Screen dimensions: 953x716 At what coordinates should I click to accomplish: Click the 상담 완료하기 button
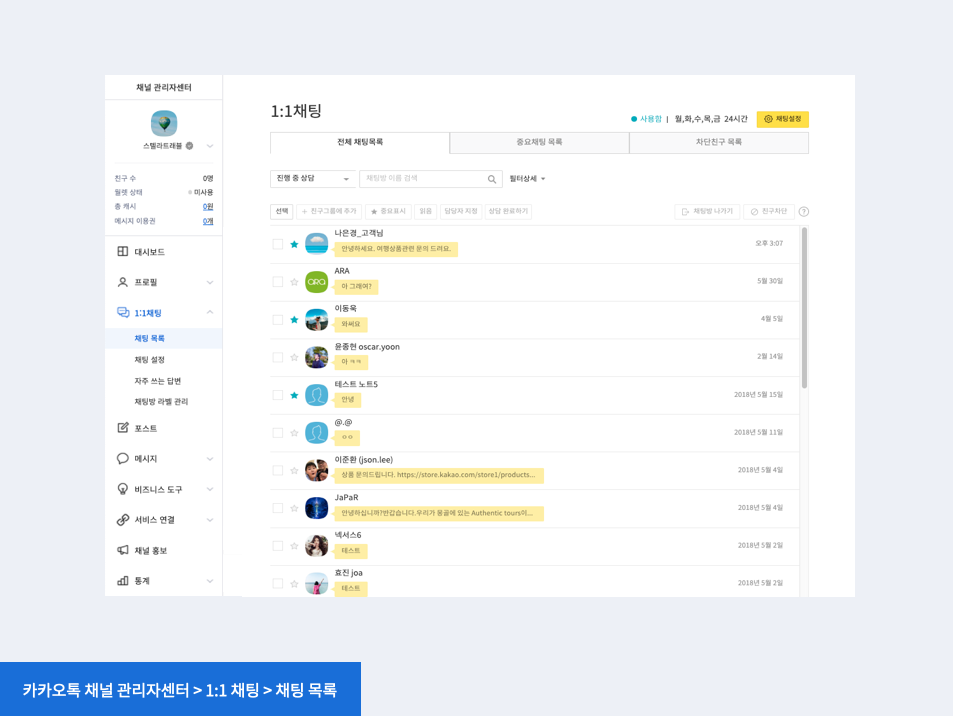(x=508, y=212)
